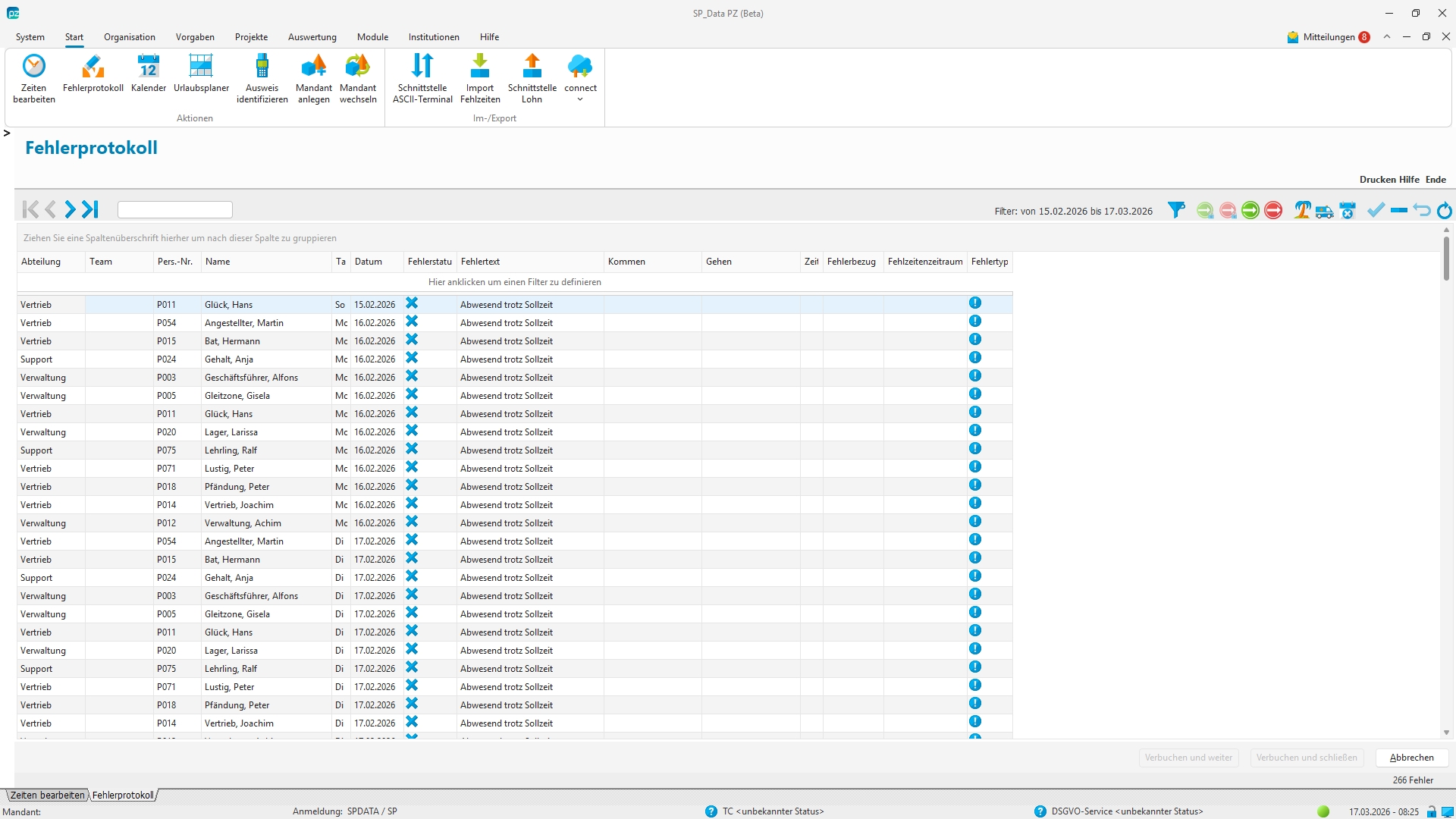The height and width of the screenshot is (819, 1456).
Task: Click the Drucken link
Action: [x=1377, y=180]
